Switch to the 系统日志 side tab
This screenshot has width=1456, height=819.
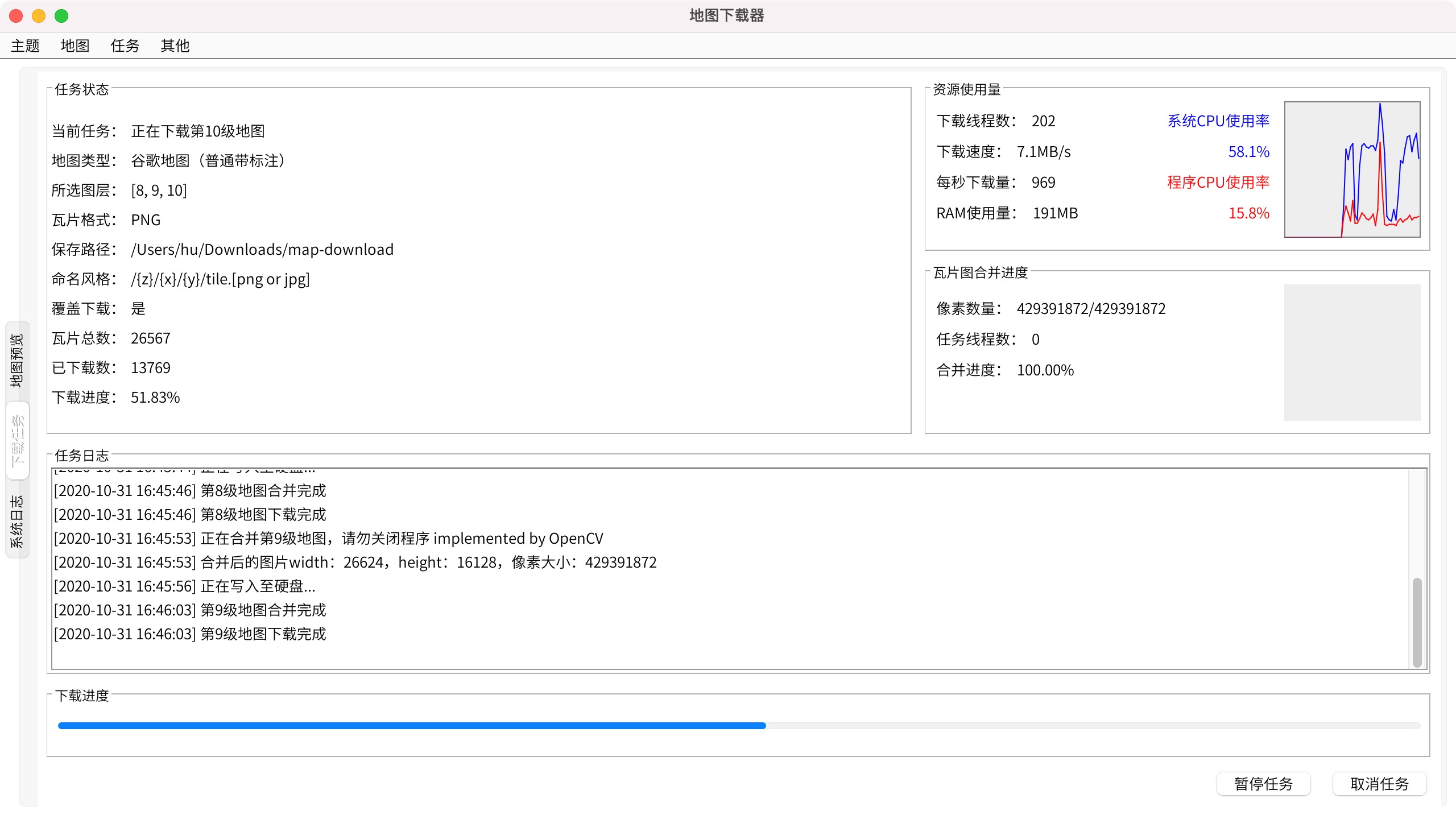(17, 520)
